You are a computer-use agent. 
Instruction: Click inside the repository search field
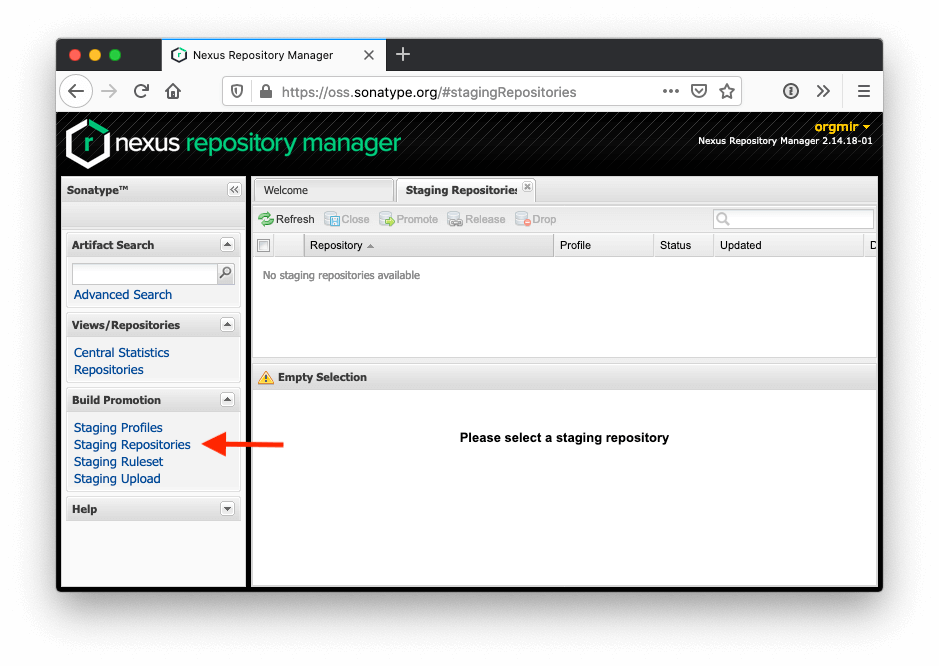click(793, 218)
